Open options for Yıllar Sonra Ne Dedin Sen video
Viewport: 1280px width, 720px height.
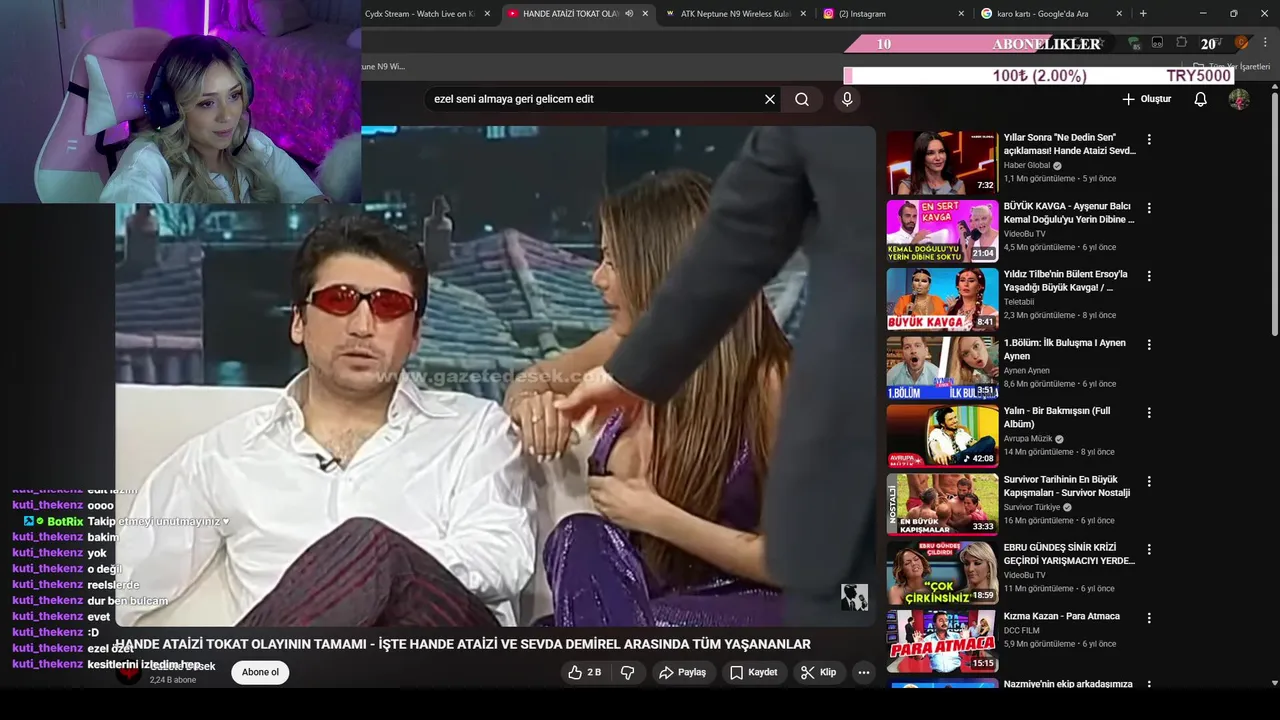(x=1149, y=140)
